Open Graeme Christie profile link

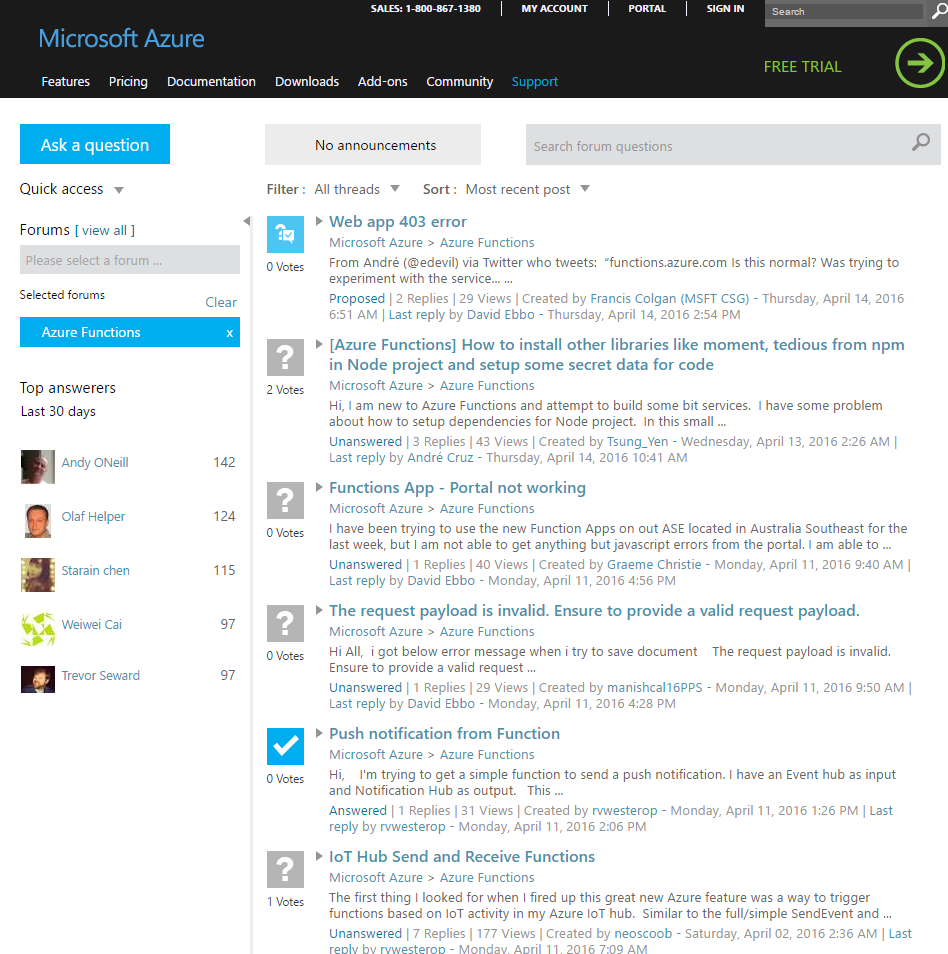[654, 565]
